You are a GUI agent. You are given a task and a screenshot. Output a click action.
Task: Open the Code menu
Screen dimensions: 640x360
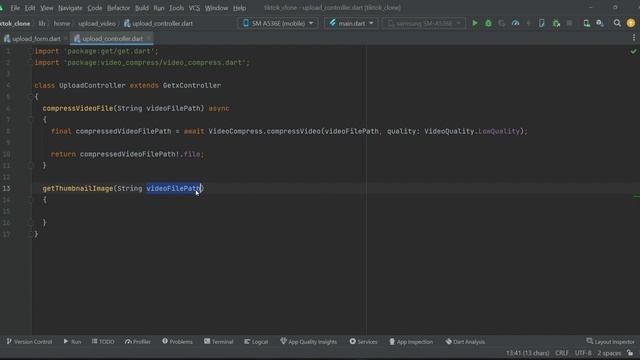95,8
